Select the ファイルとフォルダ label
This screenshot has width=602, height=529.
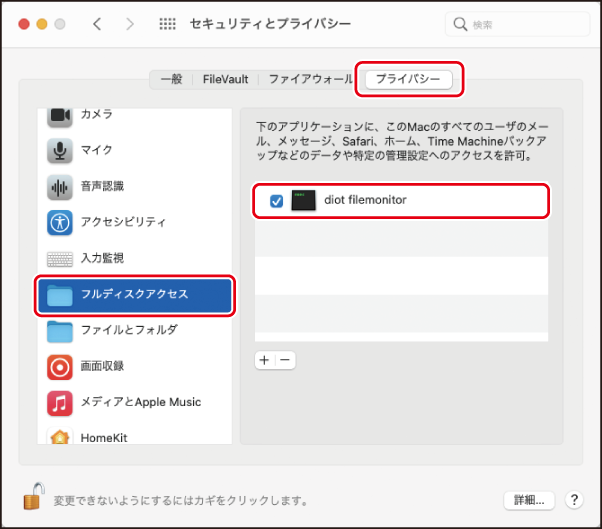pyautogui.click(x=129, y=330)
